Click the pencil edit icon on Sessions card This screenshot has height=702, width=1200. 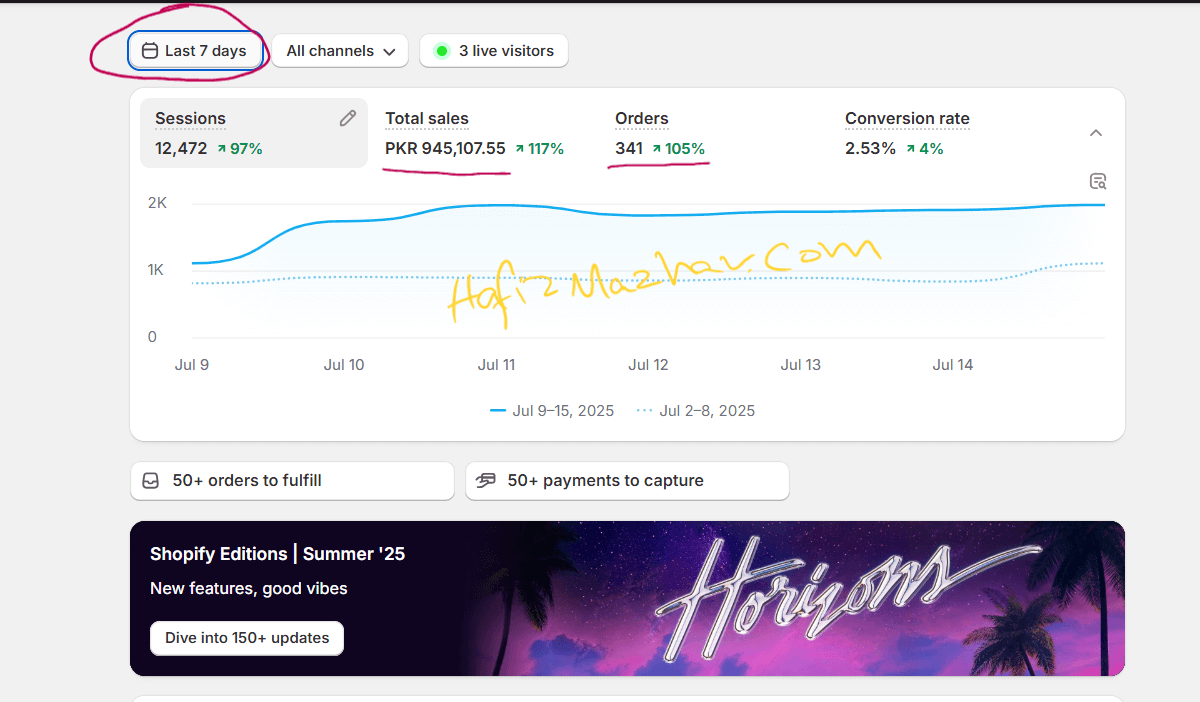click(348, 119)
